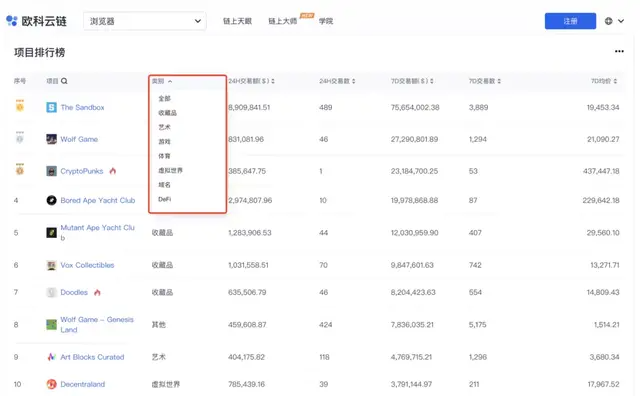This screenshot has width=640, height=396.
Task: Click Bored Ape Yacht Club logo
Action: (x=51, y=200)
